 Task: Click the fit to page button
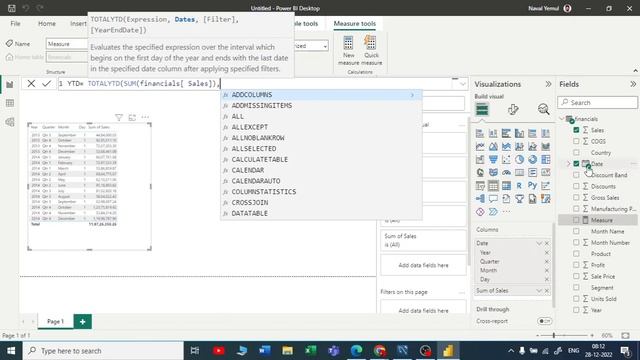625,335
